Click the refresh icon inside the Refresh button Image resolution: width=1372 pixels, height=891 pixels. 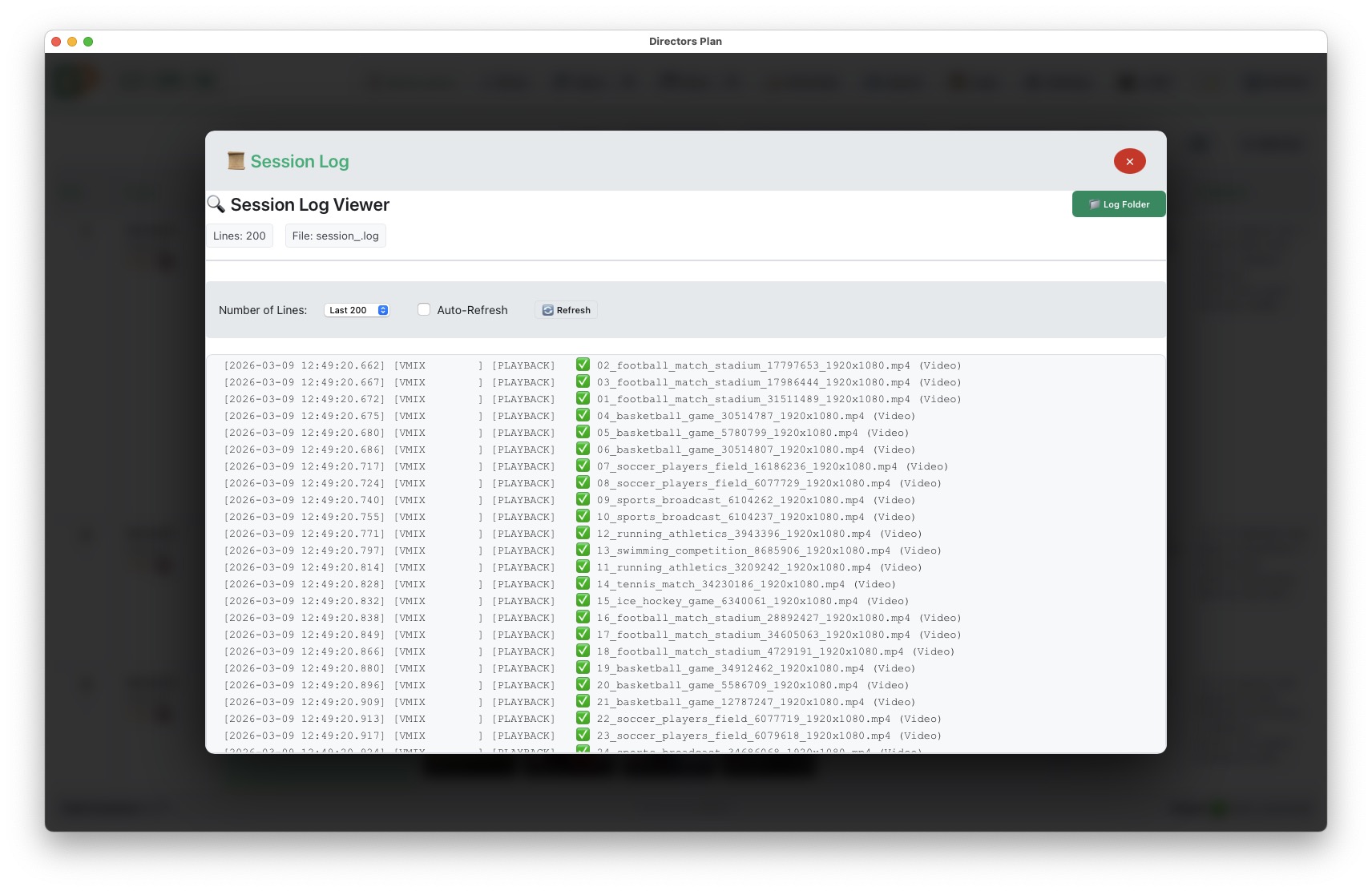coord(547,309)
